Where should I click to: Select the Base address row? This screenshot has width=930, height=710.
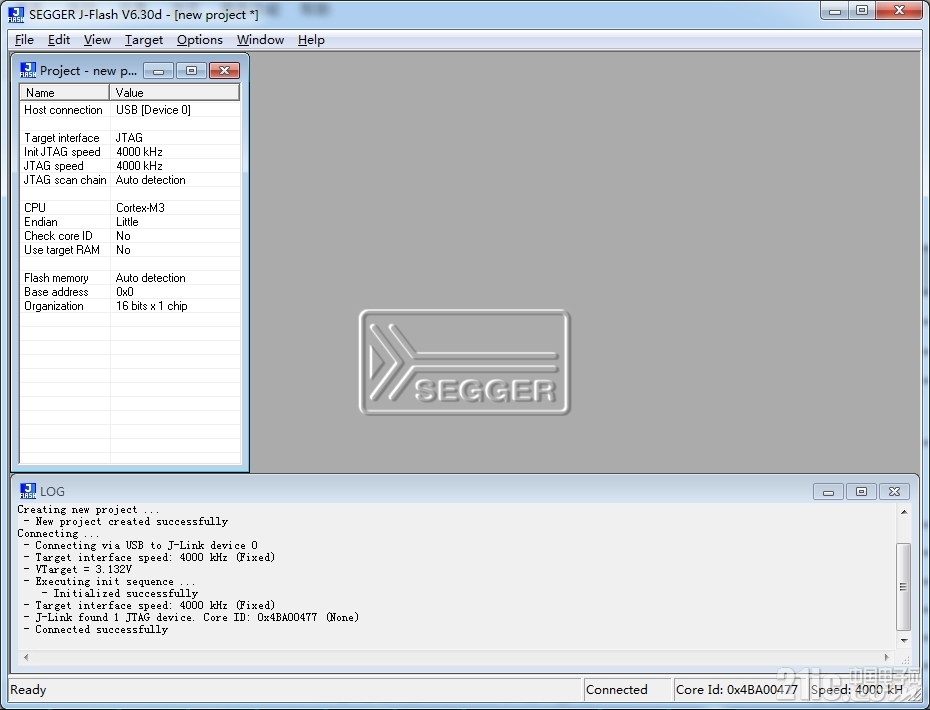pyautogui.click(x=130, y=292)
